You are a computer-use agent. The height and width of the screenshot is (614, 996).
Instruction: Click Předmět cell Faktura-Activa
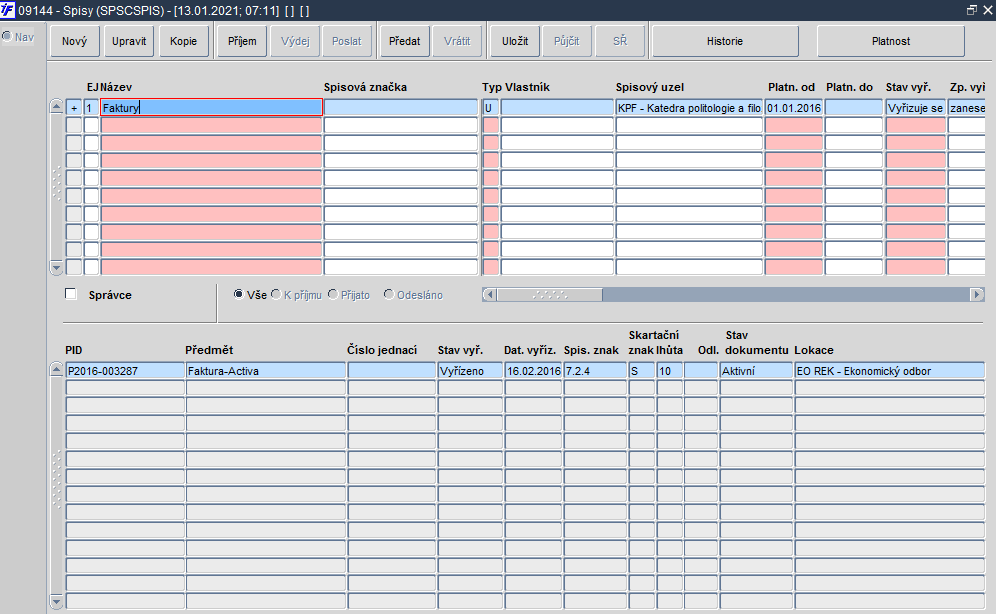click(x=266, y=371)
